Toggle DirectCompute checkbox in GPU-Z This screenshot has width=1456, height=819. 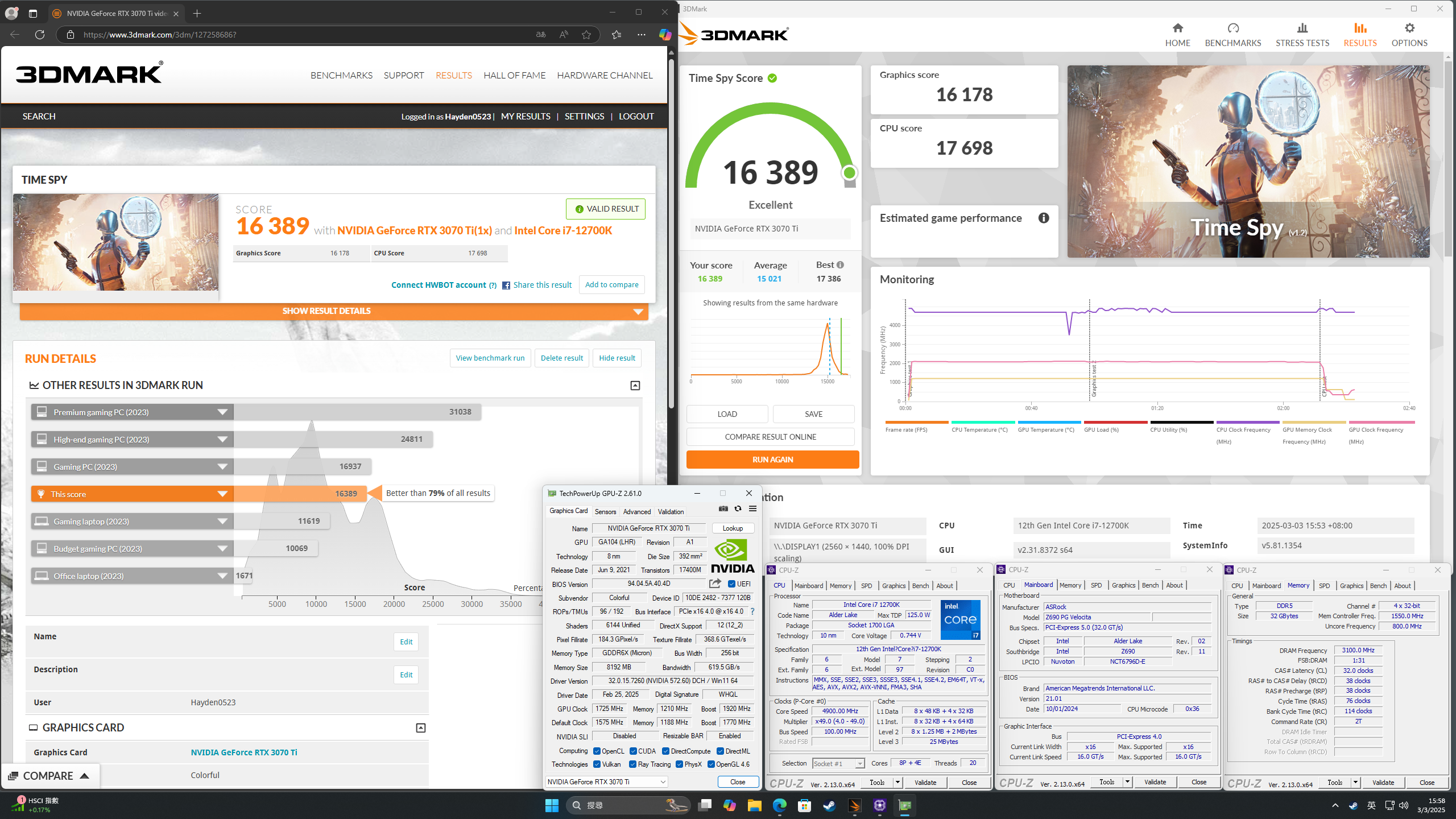click(x=665, y=751)
